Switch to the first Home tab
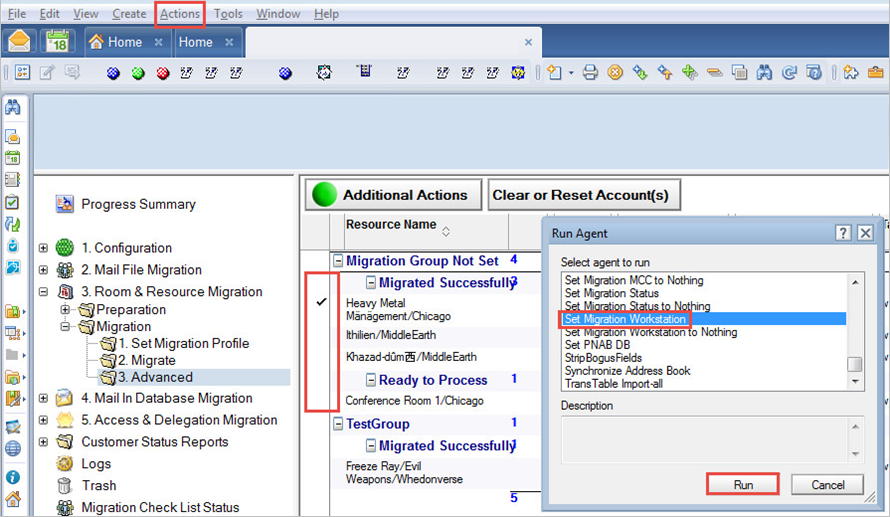This screenshot has height=517, width=890. tap(124, 42)
